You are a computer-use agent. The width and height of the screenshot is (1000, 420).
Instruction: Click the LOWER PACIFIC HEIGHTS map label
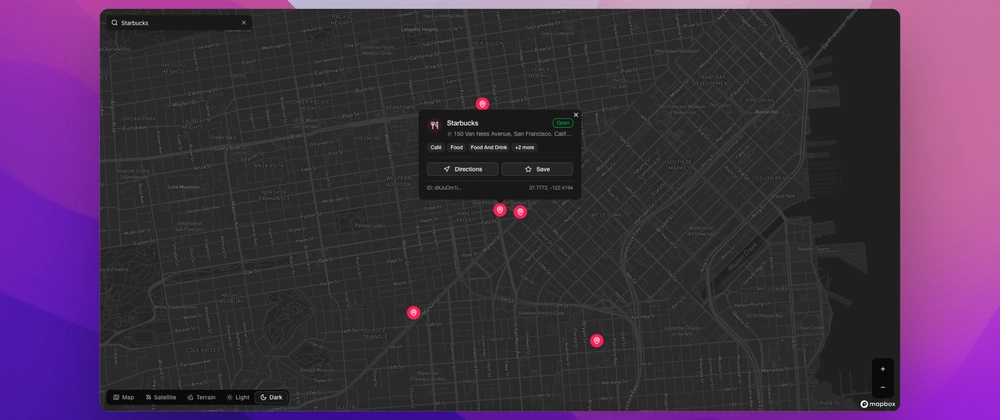pyautogui.click(x=309, y=105)
